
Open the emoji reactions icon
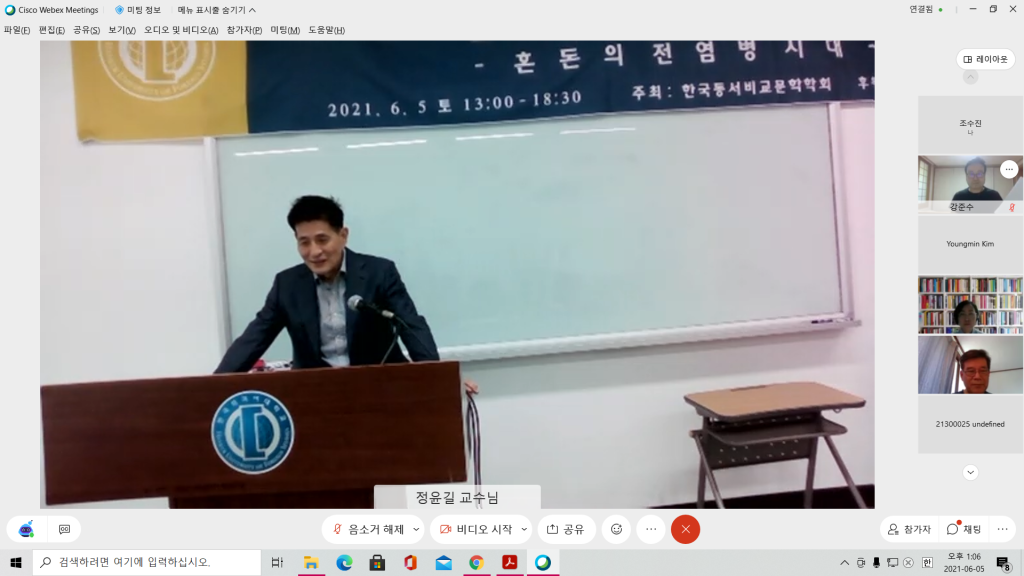(616, 529)
